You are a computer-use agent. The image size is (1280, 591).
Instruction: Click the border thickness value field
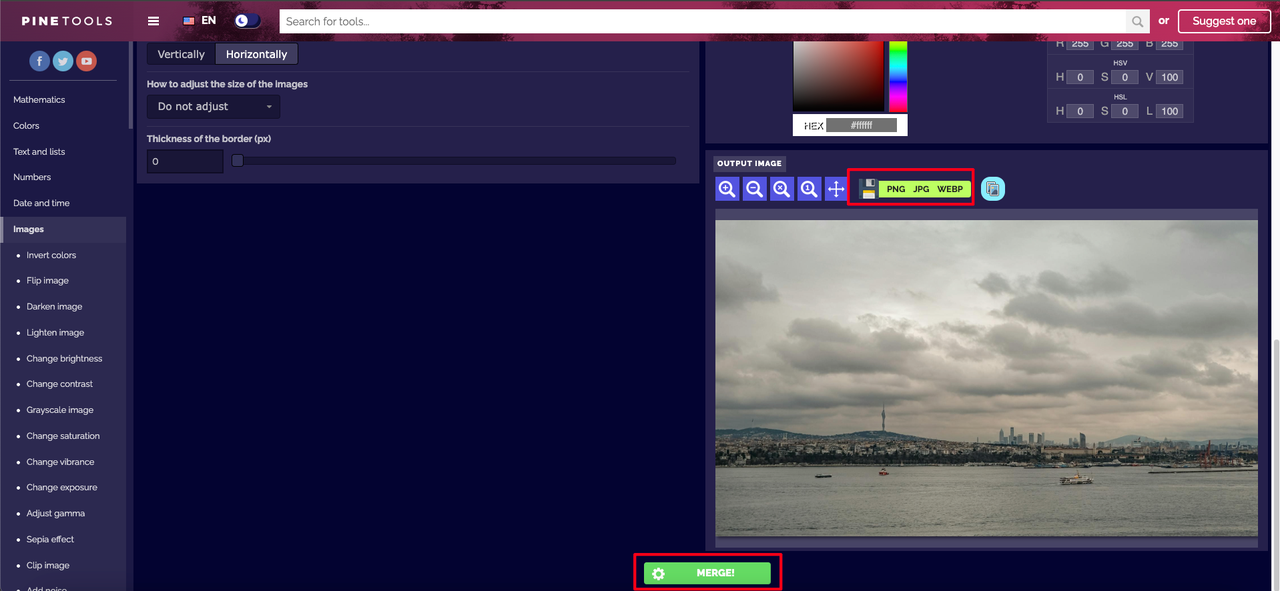click(x=185, y=161)
